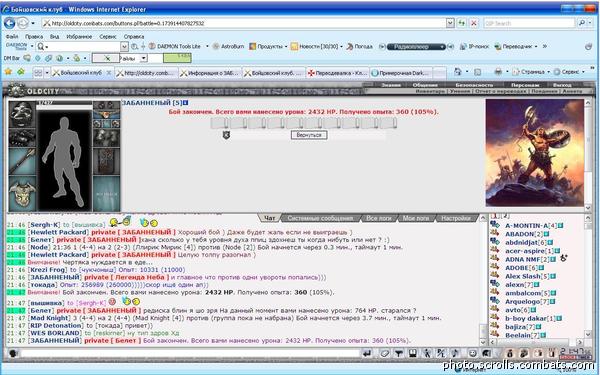Click the eraser clear-chat icon
The width and height of the screenshot is (600, 375).
(x=385, y=353)
